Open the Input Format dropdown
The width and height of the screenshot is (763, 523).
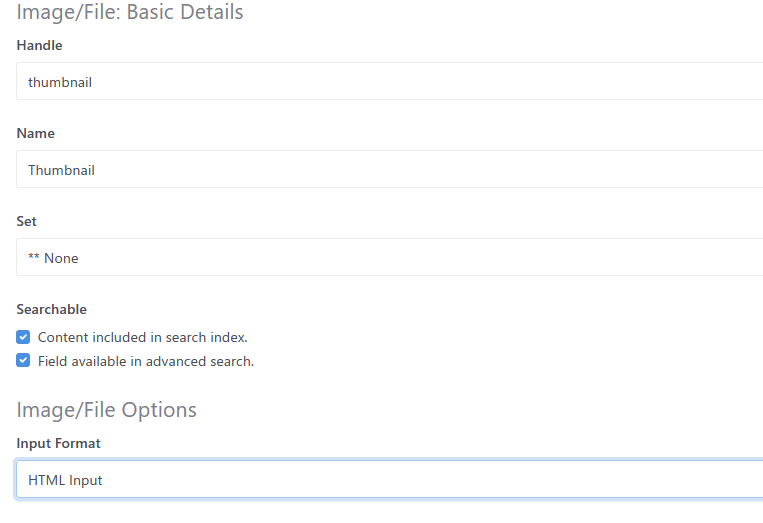click(390, 480)
